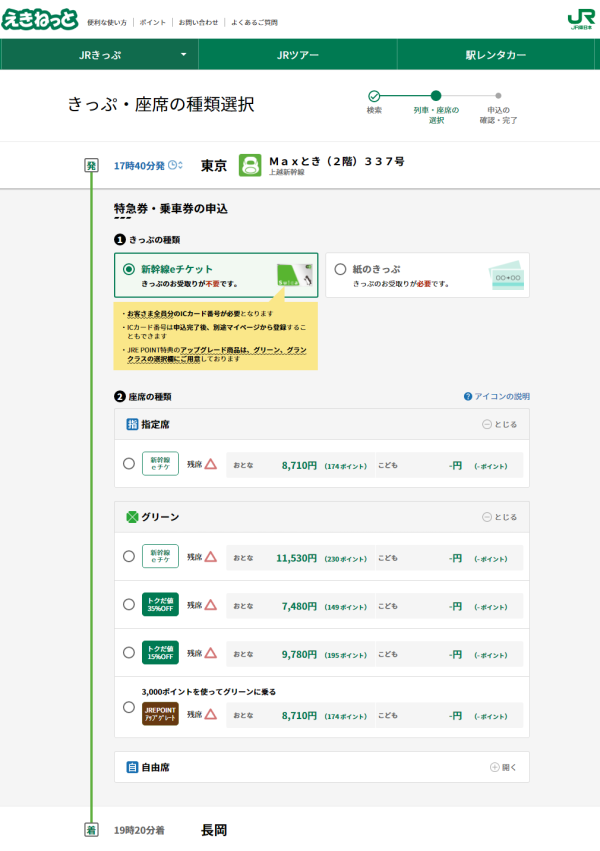Select the グリーン 11,530円 radio button
The image size is (600, 851).
pos(129,556)
